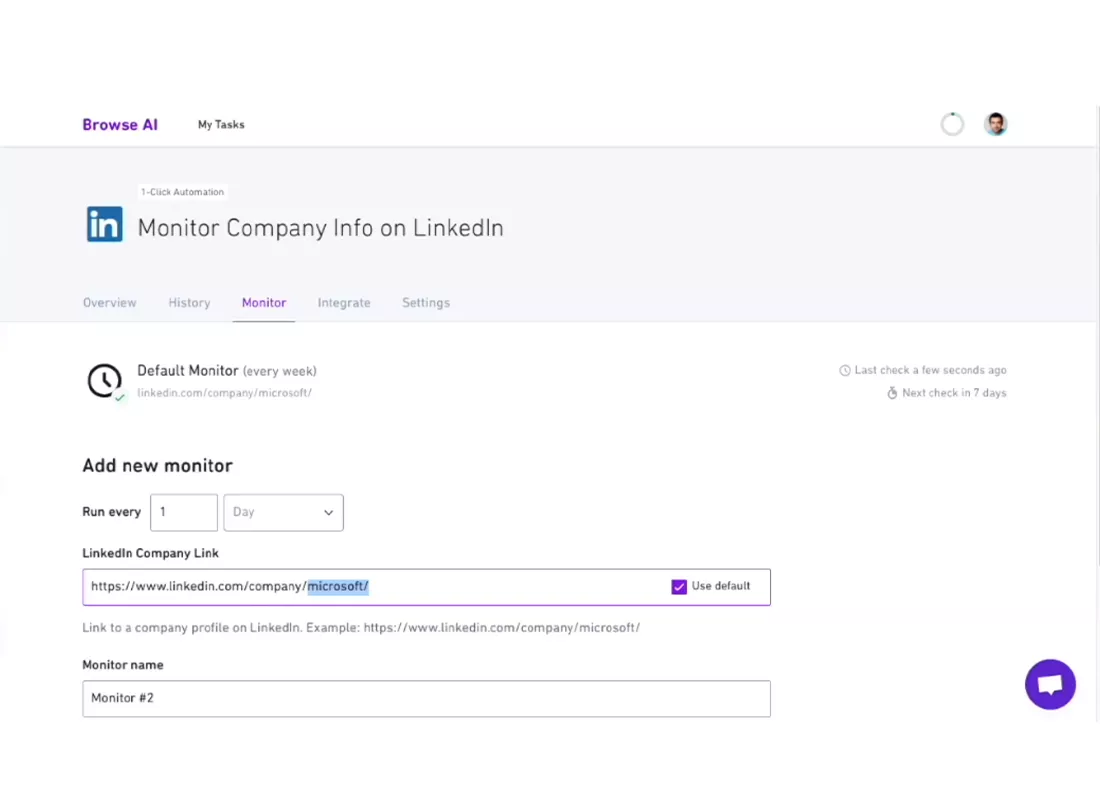Image resolution: width=1100 pixels, height=810 pixels.
Task: Click the Default Monitor clock icon
Action: pos(105,381)
